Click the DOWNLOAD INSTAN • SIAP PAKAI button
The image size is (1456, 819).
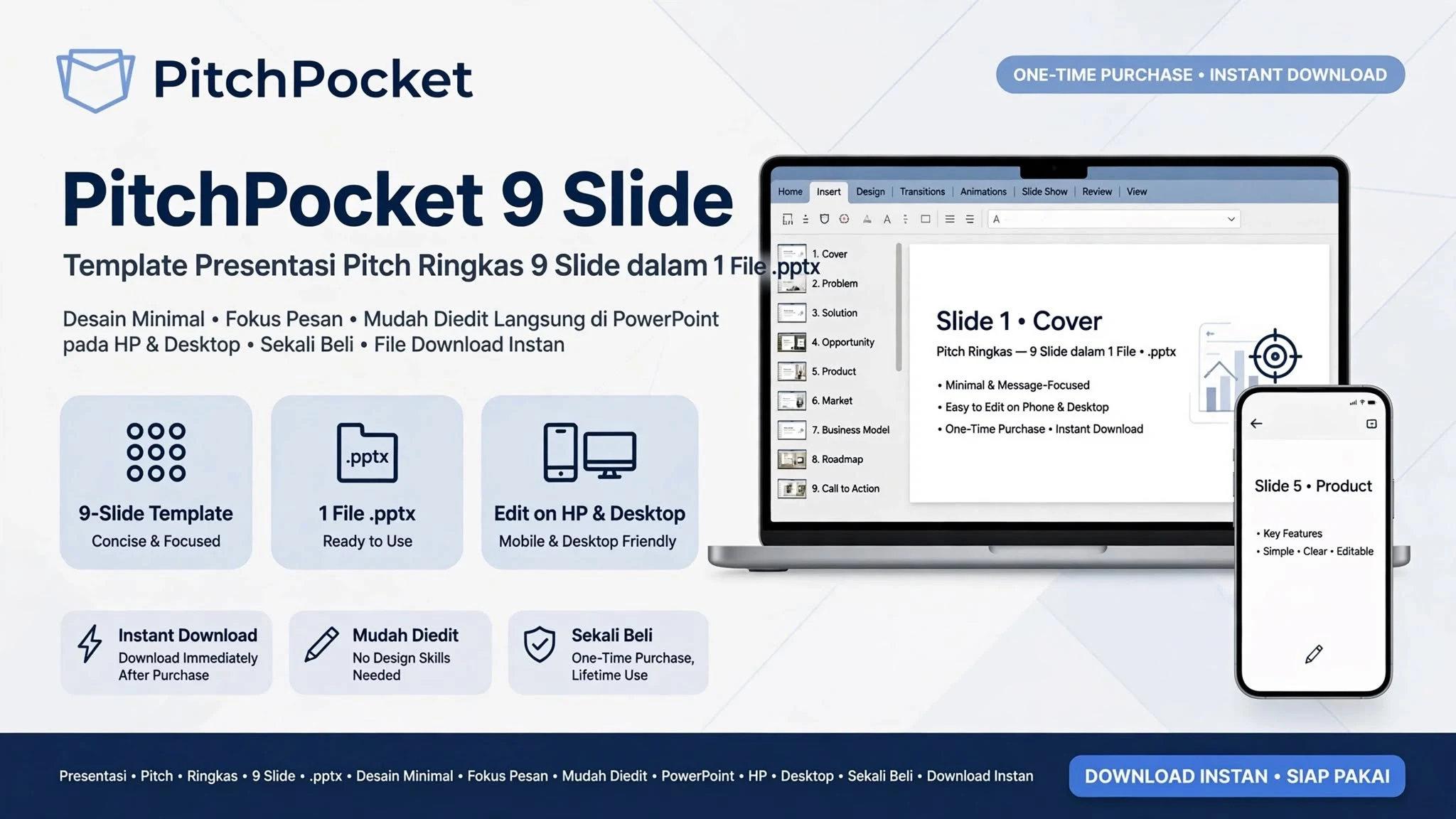(x=1237, y=776)
